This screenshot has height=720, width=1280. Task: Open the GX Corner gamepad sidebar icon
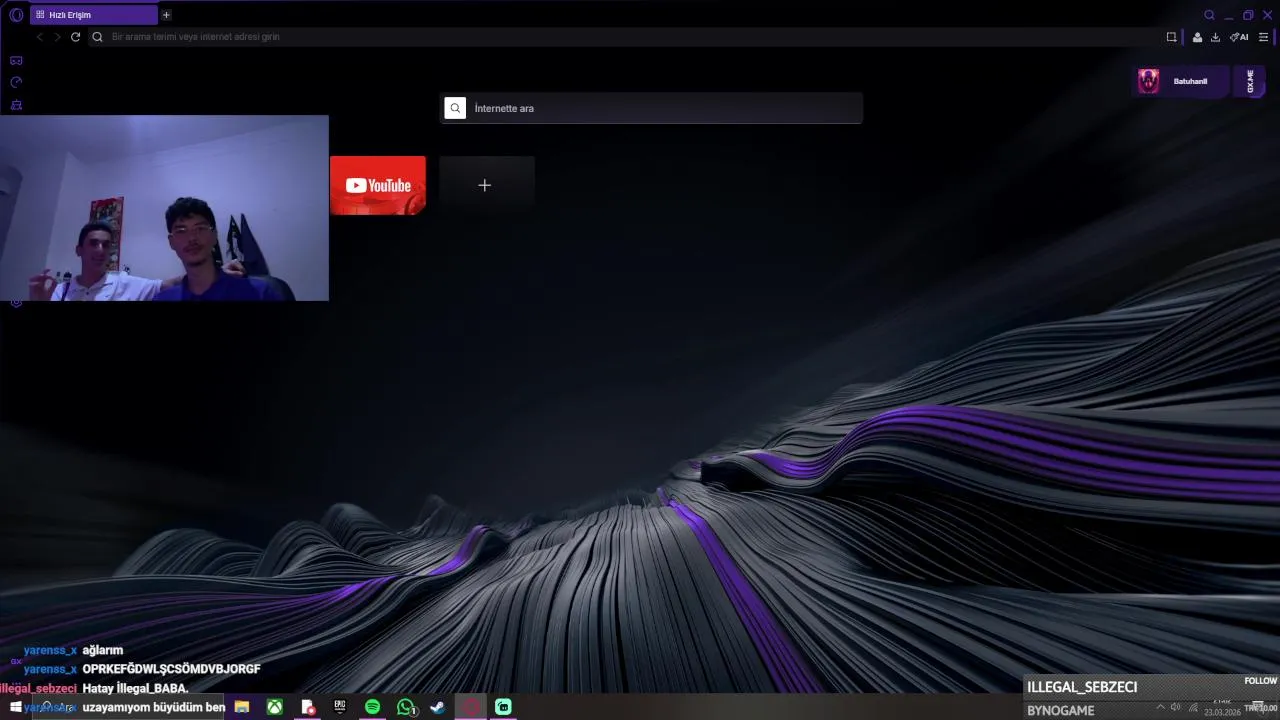click(x=16, y=61)
